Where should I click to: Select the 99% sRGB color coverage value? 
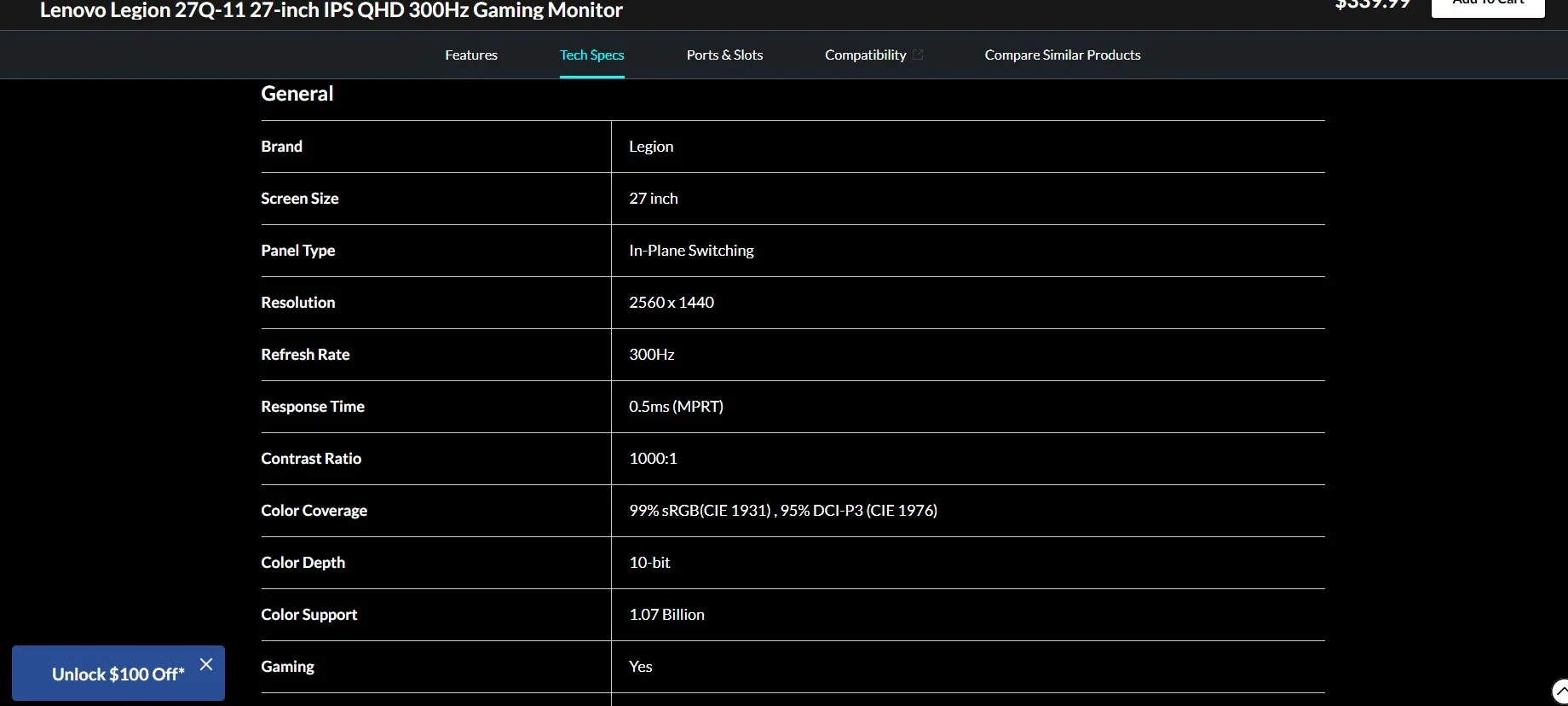pyautogui.click(x=783, y=511)
